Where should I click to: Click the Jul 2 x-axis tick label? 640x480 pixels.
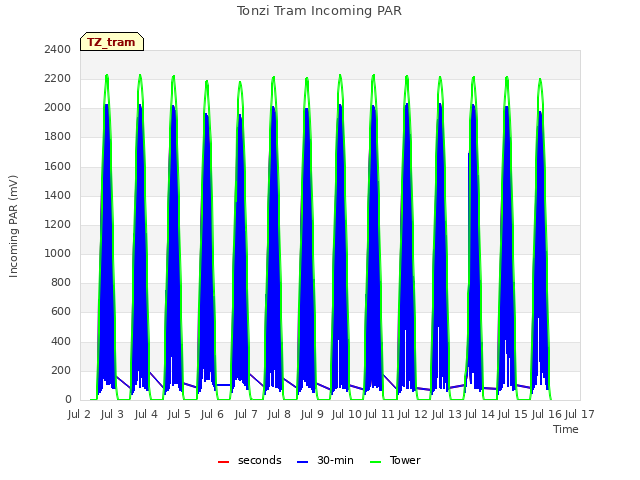[x=79, y=414]
